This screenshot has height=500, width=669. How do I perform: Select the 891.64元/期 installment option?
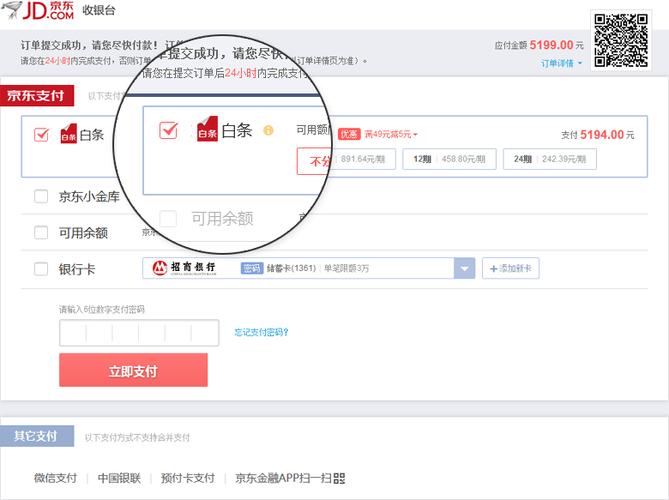click(364, 159)
